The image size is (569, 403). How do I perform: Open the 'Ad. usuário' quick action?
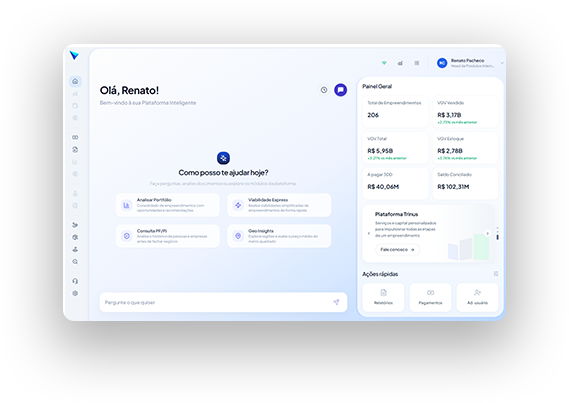(x=477, y=297)
